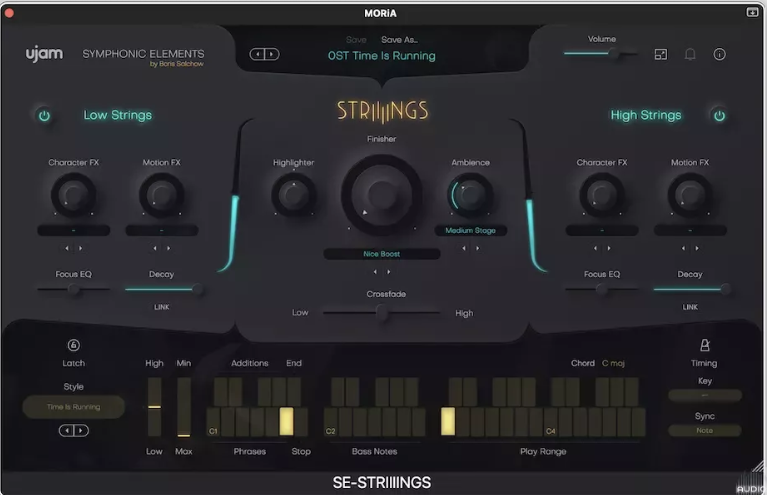767x495 pixels.
Task: Click High Strings Focus EQ slider
Action: point(602,290)
